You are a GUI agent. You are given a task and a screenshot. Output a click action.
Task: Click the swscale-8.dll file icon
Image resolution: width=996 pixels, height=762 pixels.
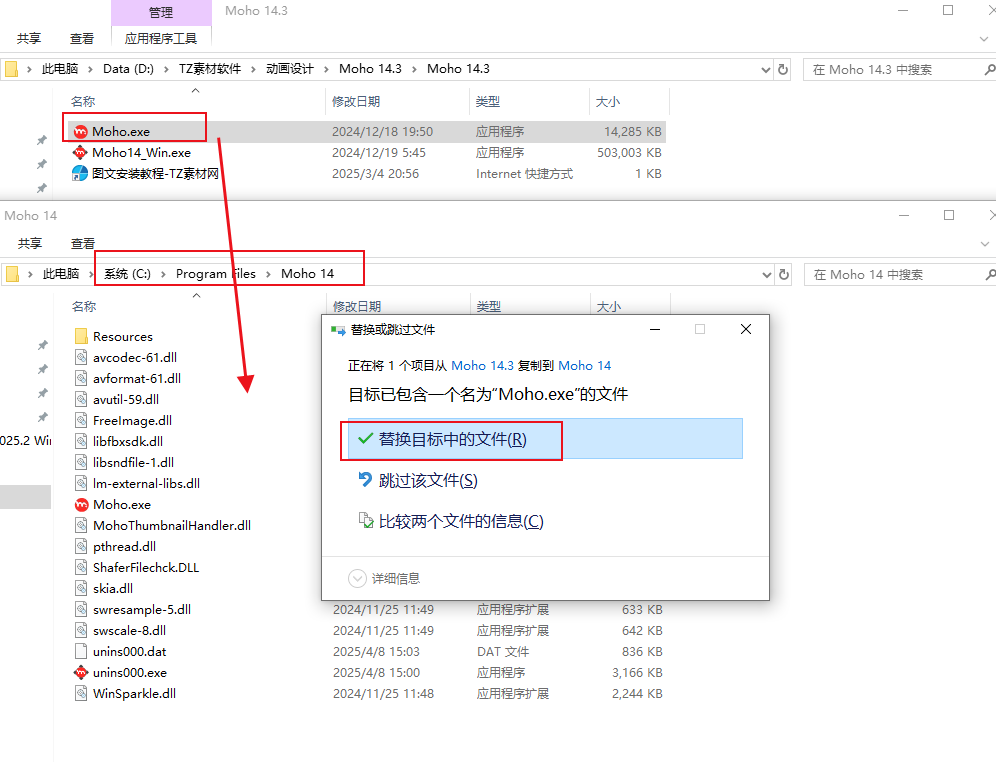click(81, 630)
